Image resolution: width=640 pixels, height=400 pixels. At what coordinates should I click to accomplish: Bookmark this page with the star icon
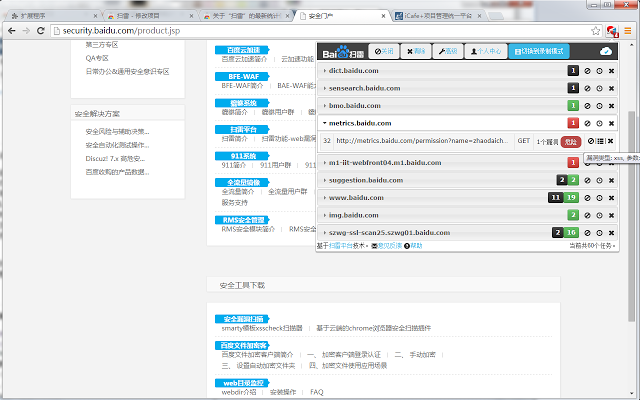pos(596,31)
